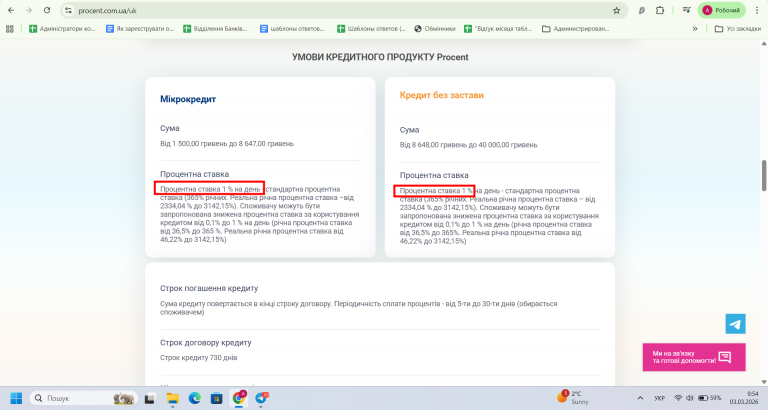This screenshot has height=410, width=768.
Task: Click the page vertical scrollbar thumb
Action: pyautogui.click(x=764, y=175)
